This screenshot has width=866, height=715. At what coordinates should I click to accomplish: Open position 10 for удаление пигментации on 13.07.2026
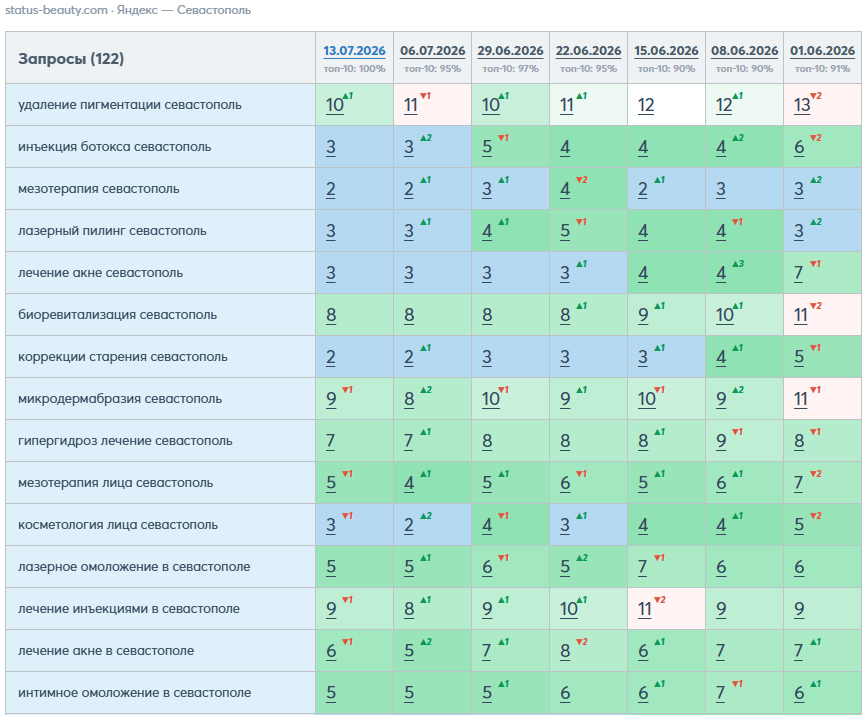[x=335, y=105]
